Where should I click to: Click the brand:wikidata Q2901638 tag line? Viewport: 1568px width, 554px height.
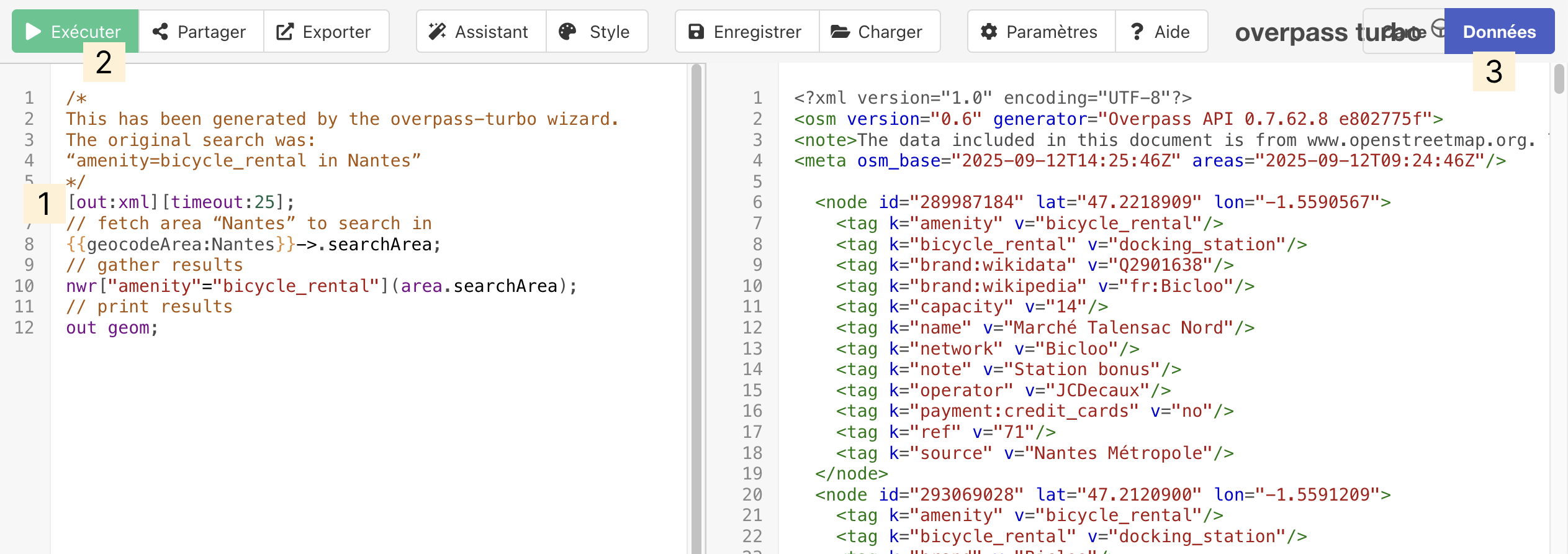[x=1035, y=265]
